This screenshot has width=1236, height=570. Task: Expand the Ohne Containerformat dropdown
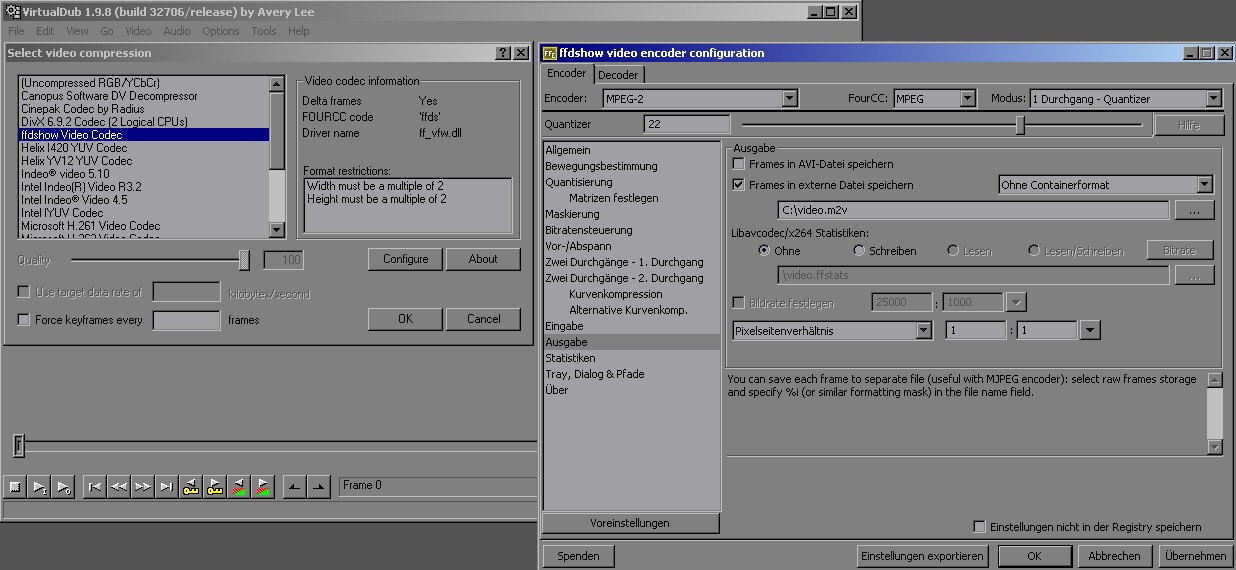pyautogui.click(x=1204, y=184)
